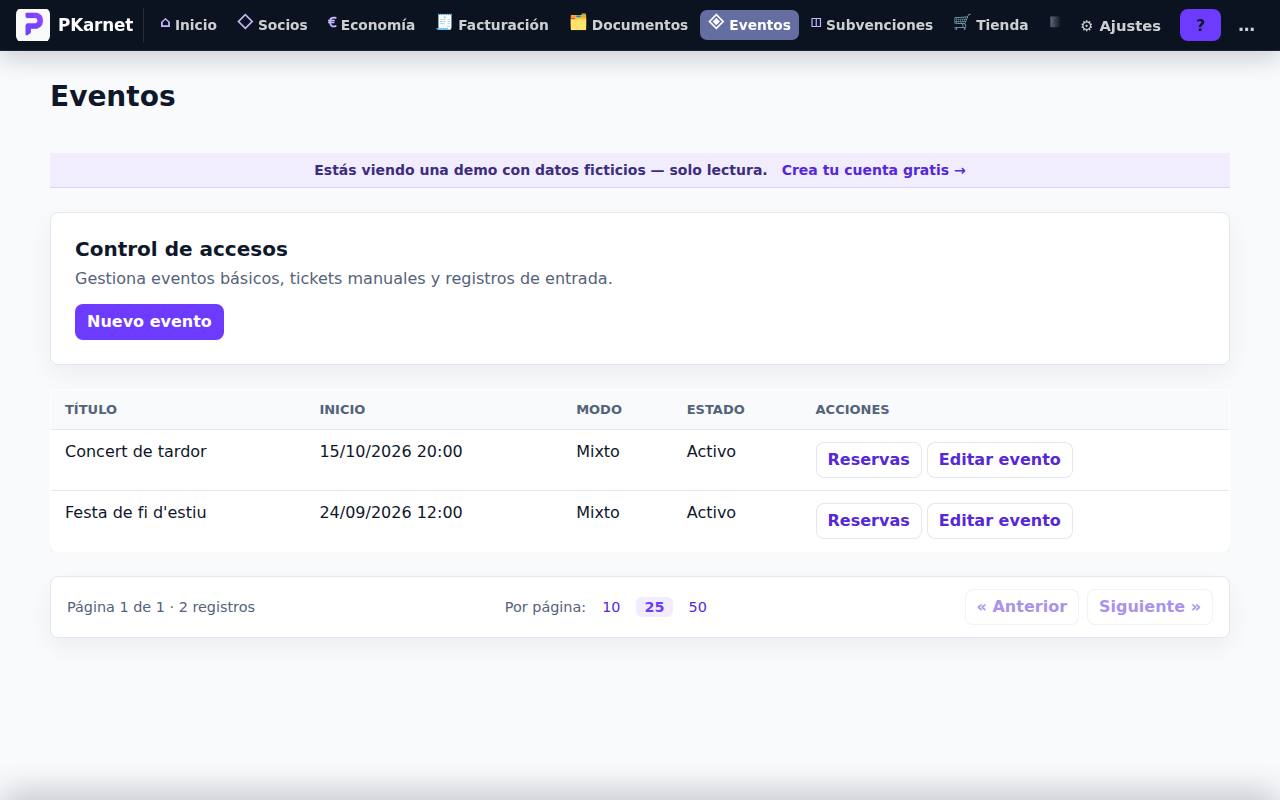This screenshot has height=800, width=1280.
Task: Open Reservas for Festa de fi d'estiu
Action: 868,521
